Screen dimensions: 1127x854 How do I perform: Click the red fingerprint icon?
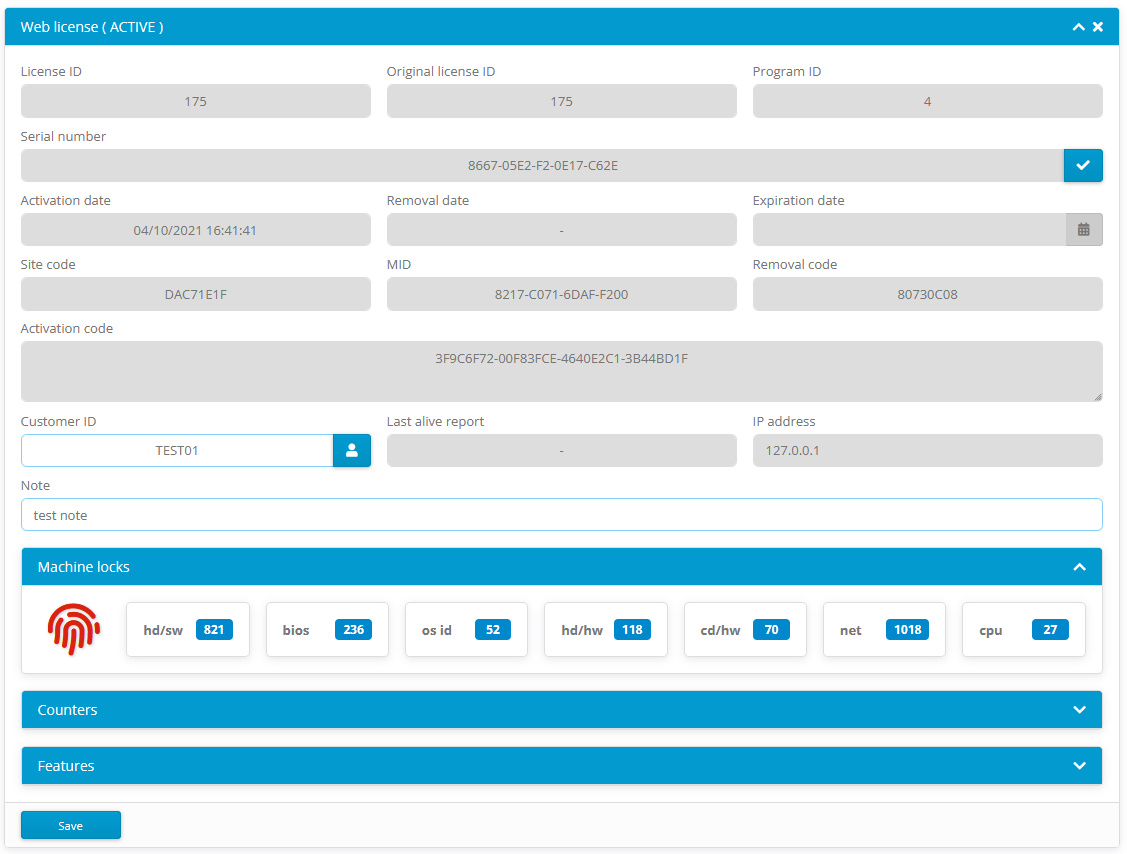tap(74, 629)
